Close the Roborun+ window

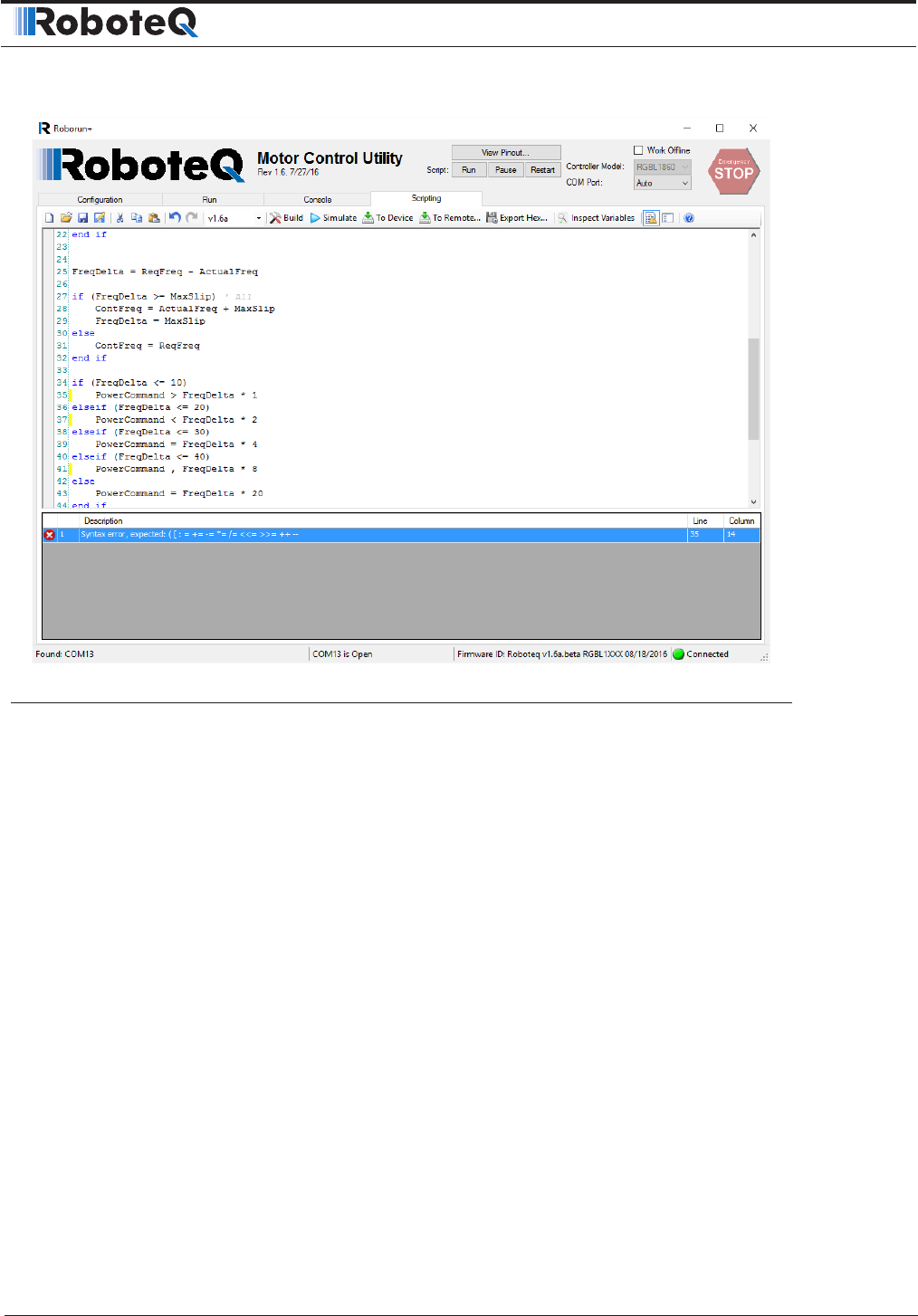click(753, 129)
